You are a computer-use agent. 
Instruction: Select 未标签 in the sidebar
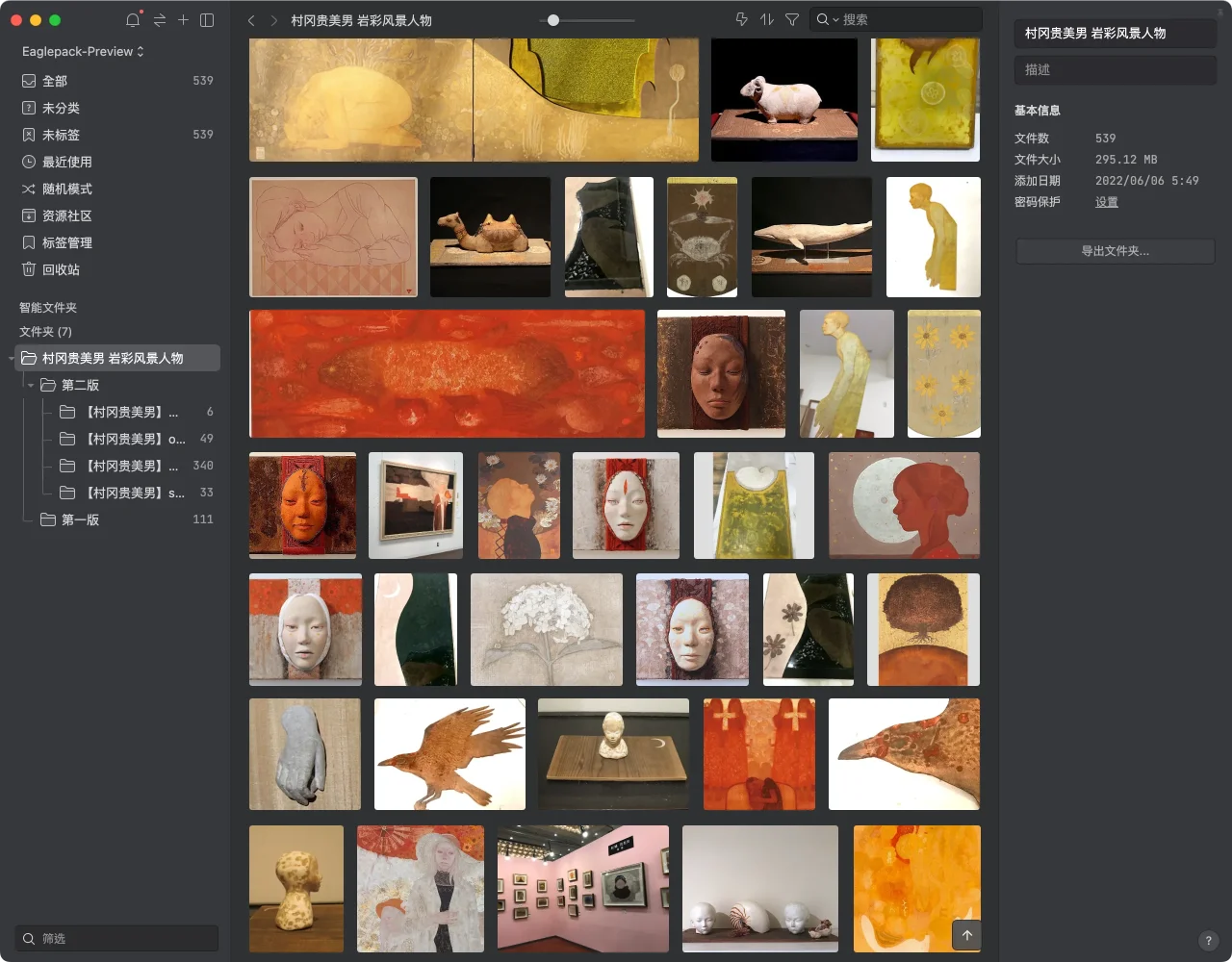tap(117, 135)
